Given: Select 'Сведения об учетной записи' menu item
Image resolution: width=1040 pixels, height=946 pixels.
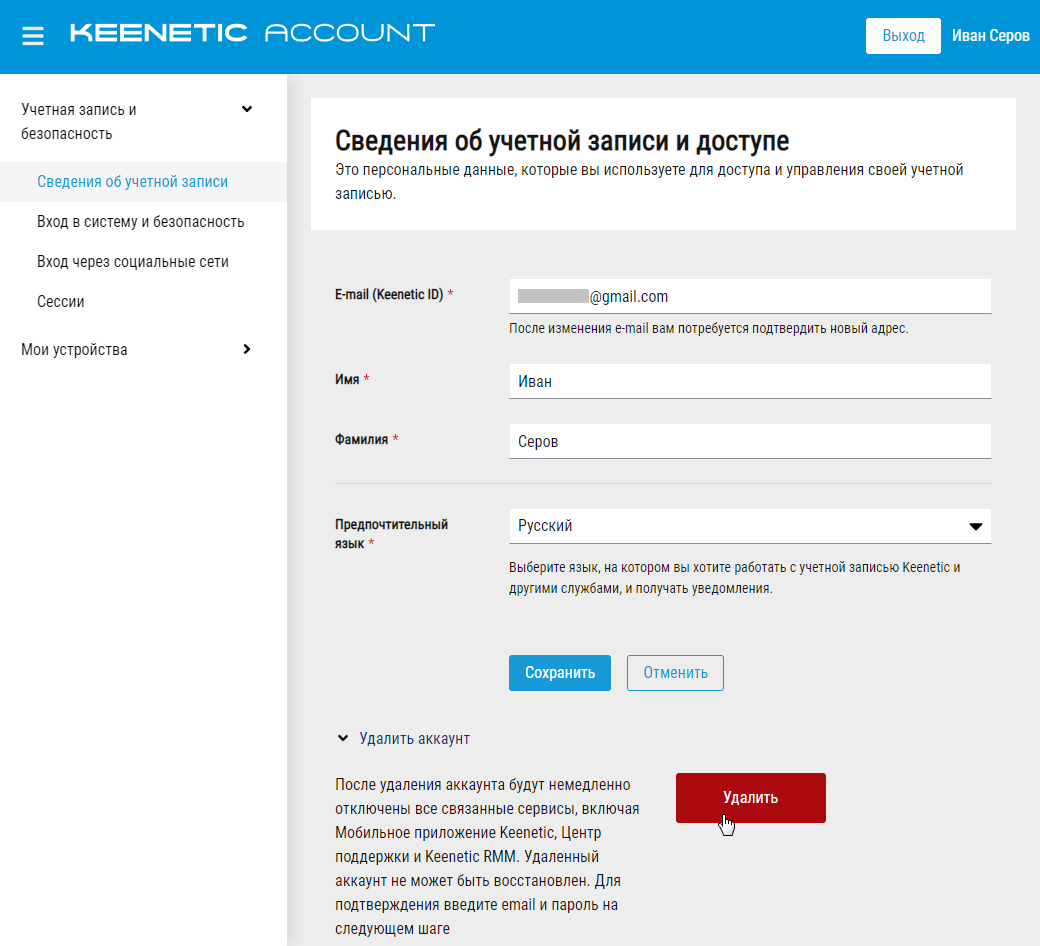Looking at the screenshot, I should click(x=132, y=182).
